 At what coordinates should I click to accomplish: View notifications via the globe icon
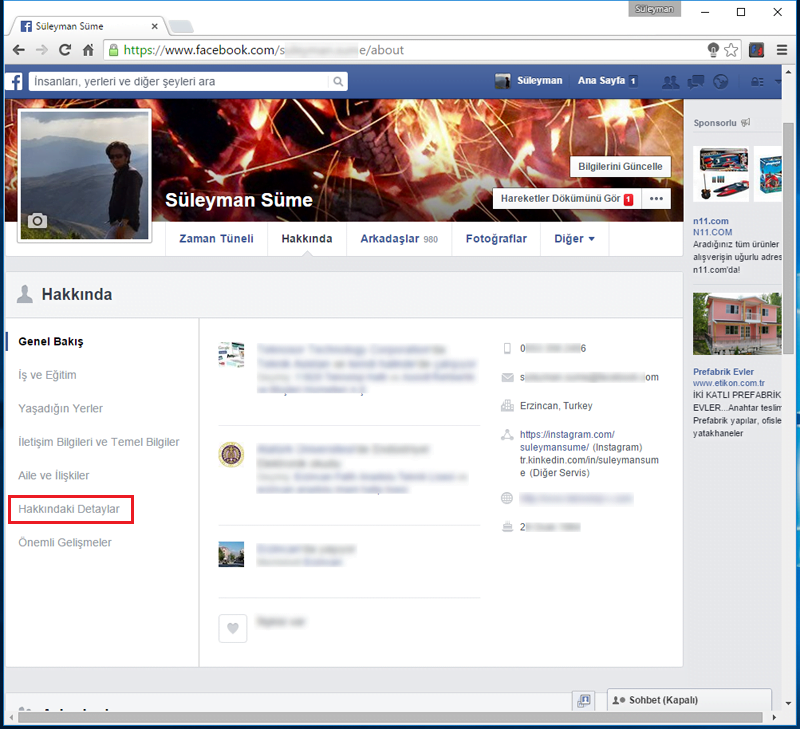(720, 81)
